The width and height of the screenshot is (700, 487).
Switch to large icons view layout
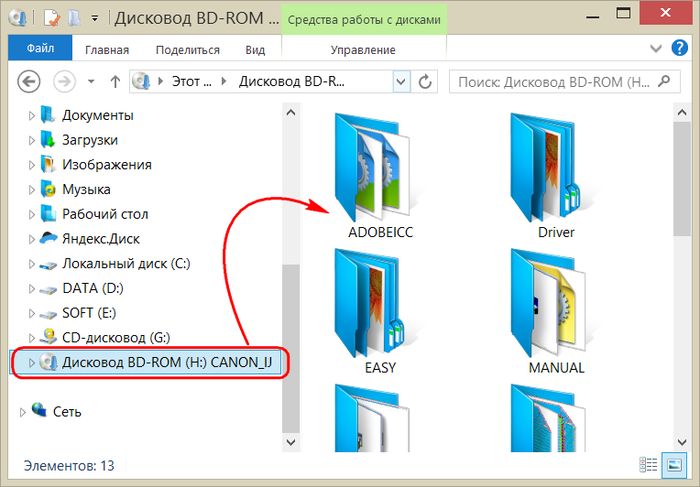[x=674, y=465]
